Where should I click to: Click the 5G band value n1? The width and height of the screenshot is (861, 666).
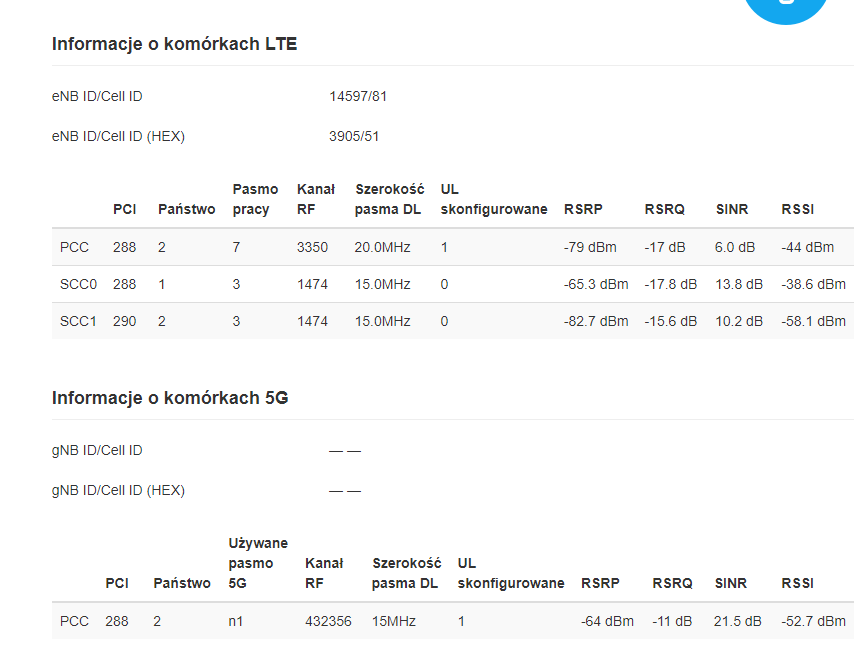tap(236, 622)
